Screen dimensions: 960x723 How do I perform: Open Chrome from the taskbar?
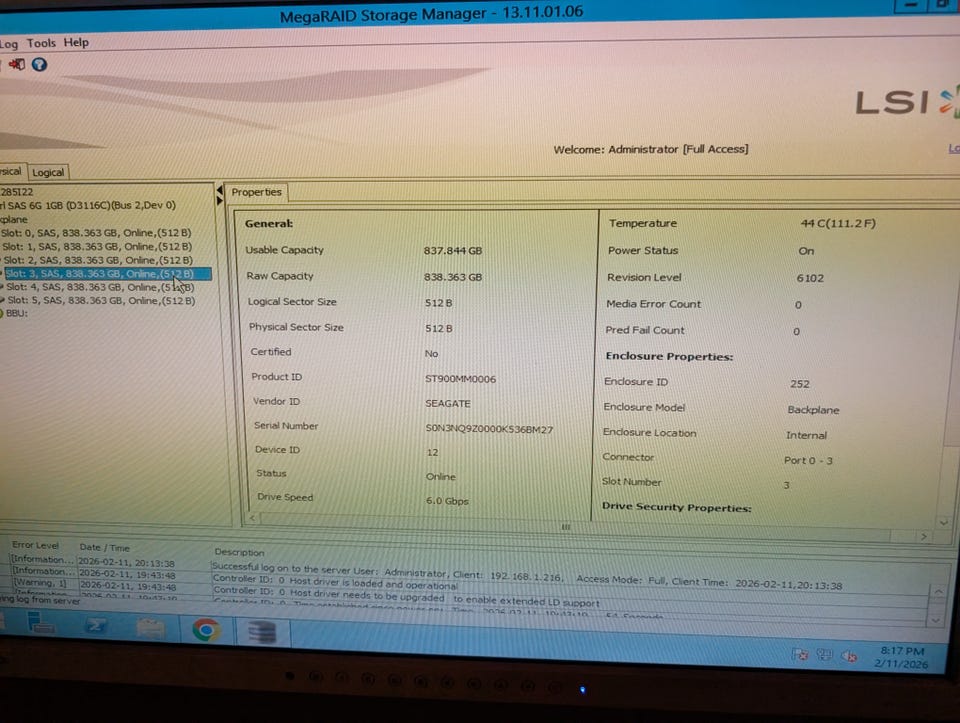click(x=206, y=630)
